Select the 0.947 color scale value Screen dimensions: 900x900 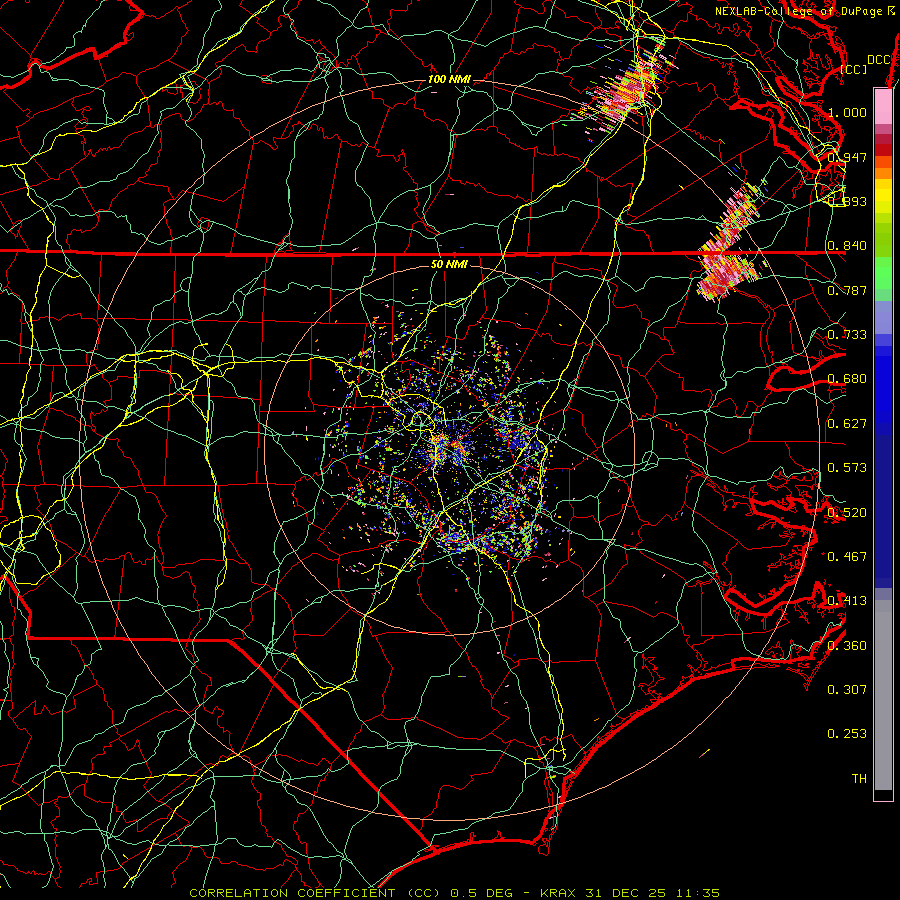click(x=847, y=157)
